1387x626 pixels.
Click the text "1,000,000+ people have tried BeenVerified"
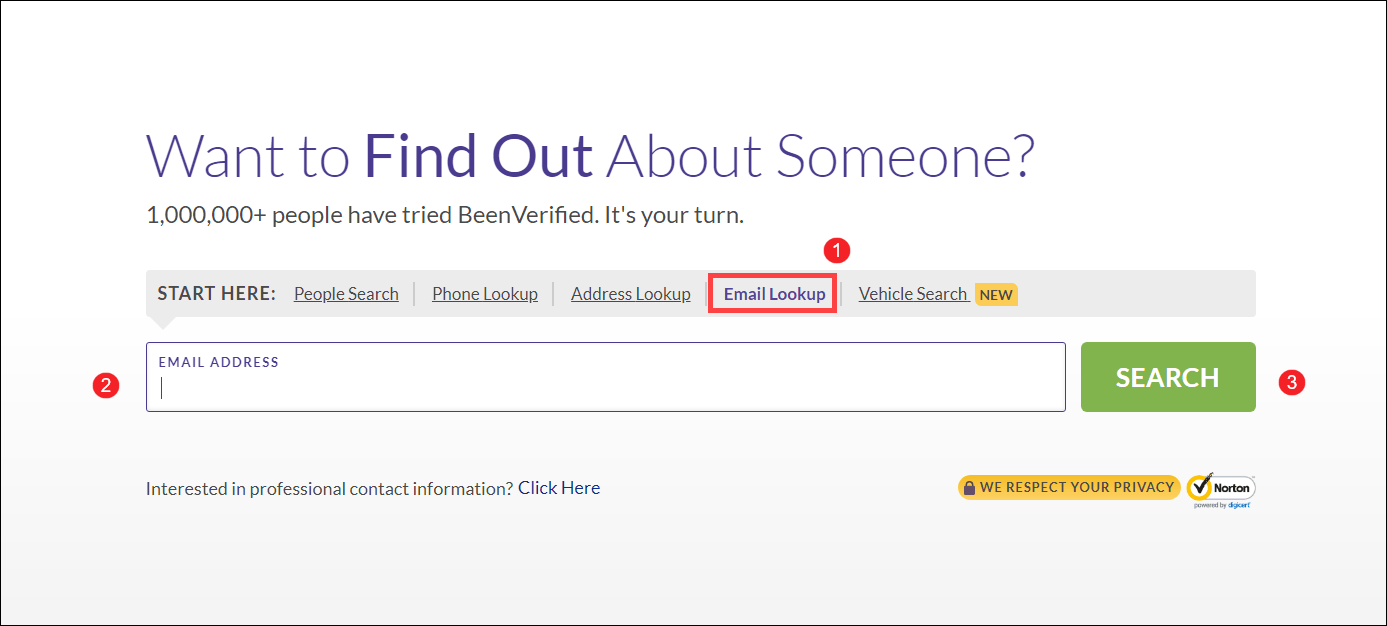[x=370, y=215]
